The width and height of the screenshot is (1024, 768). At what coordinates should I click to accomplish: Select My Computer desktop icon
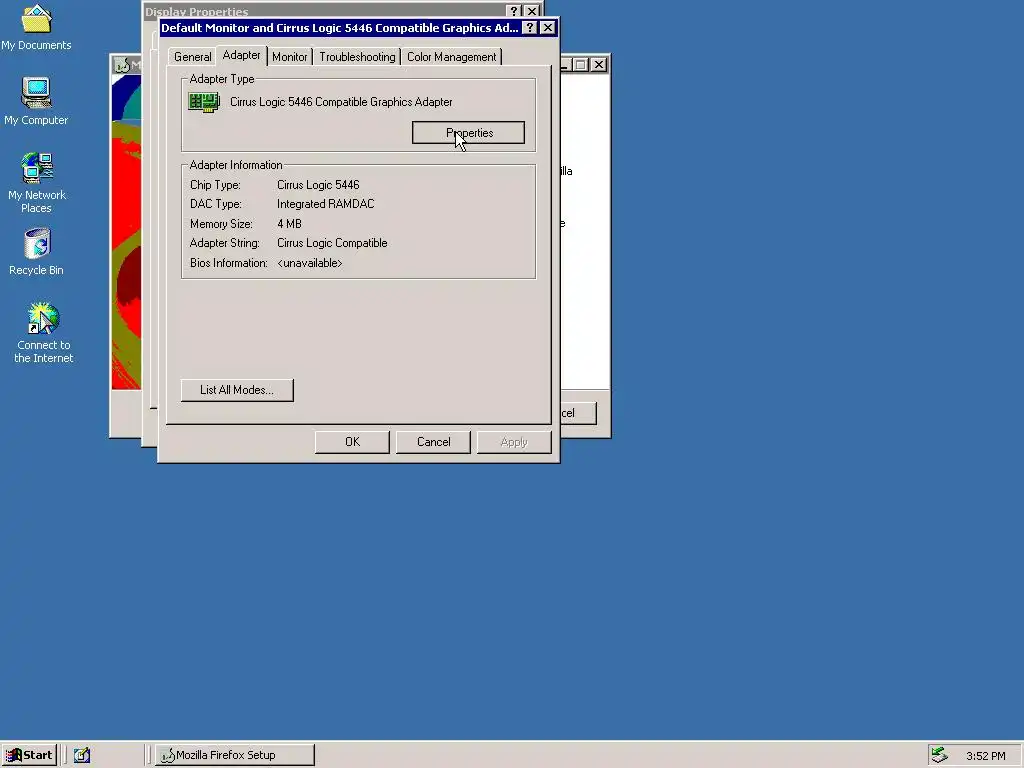pos(36,101)
